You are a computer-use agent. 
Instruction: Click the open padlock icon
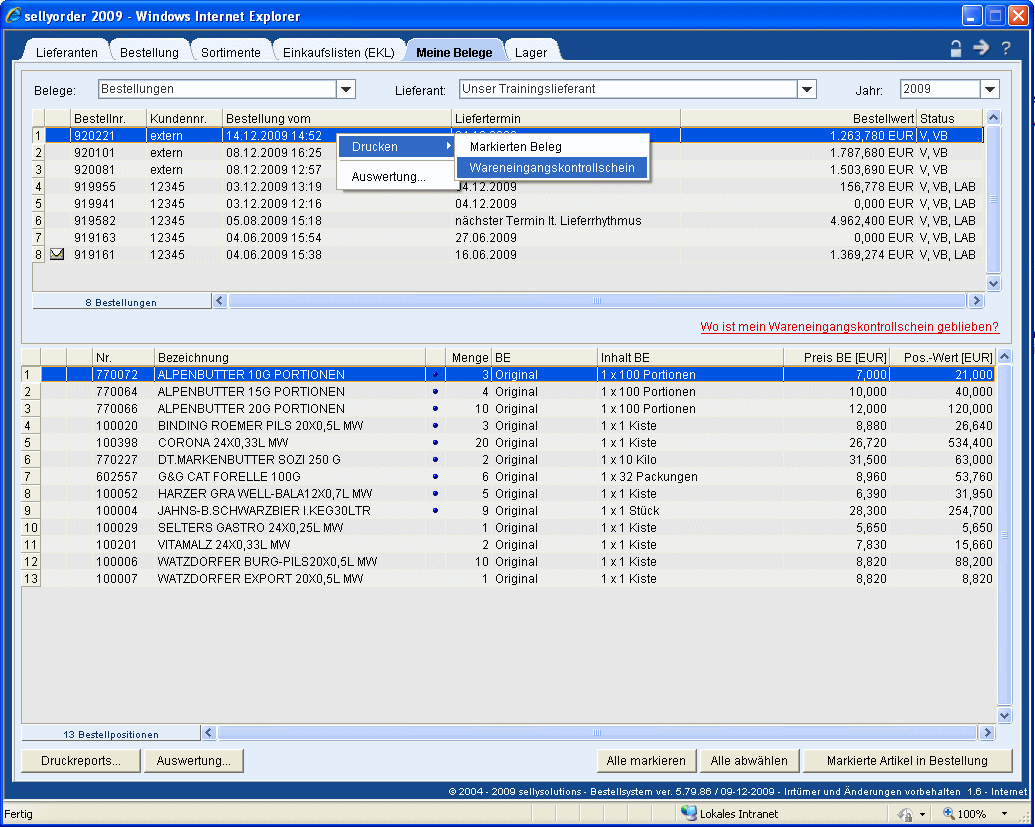click(x=956, y=48)
